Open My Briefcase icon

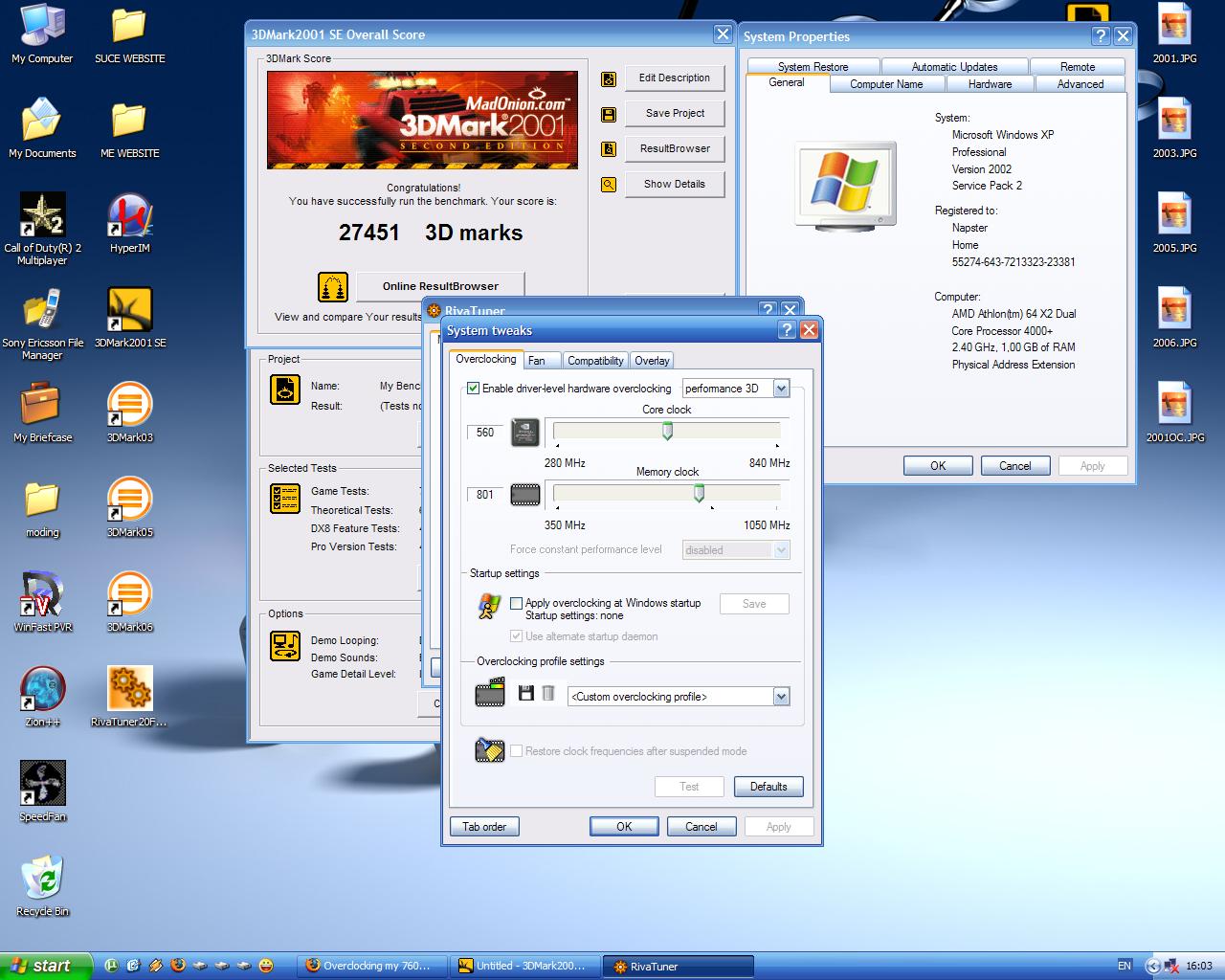click(42, 412)
